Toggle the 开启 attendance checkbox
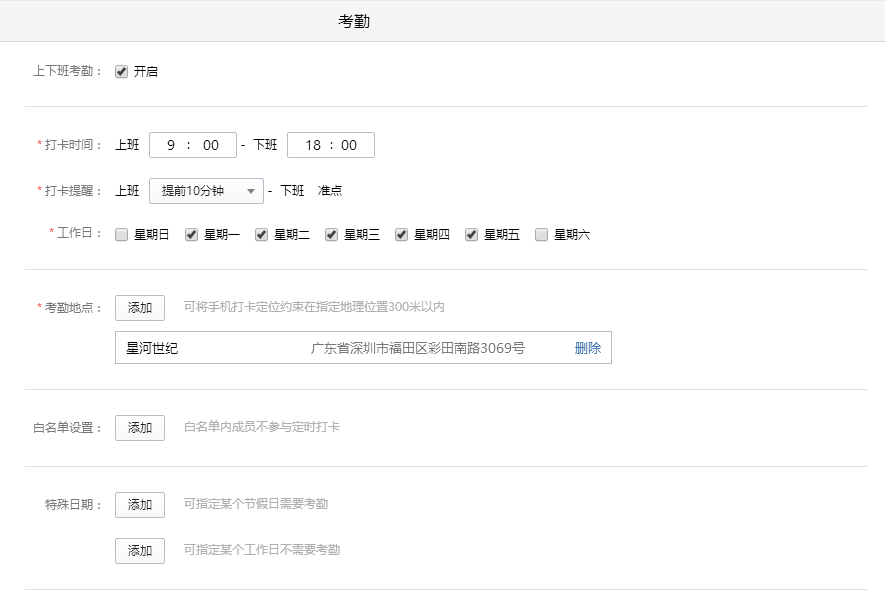Viewport: 885px width, 593px height. pyautogui.click(x=122, y=72)
